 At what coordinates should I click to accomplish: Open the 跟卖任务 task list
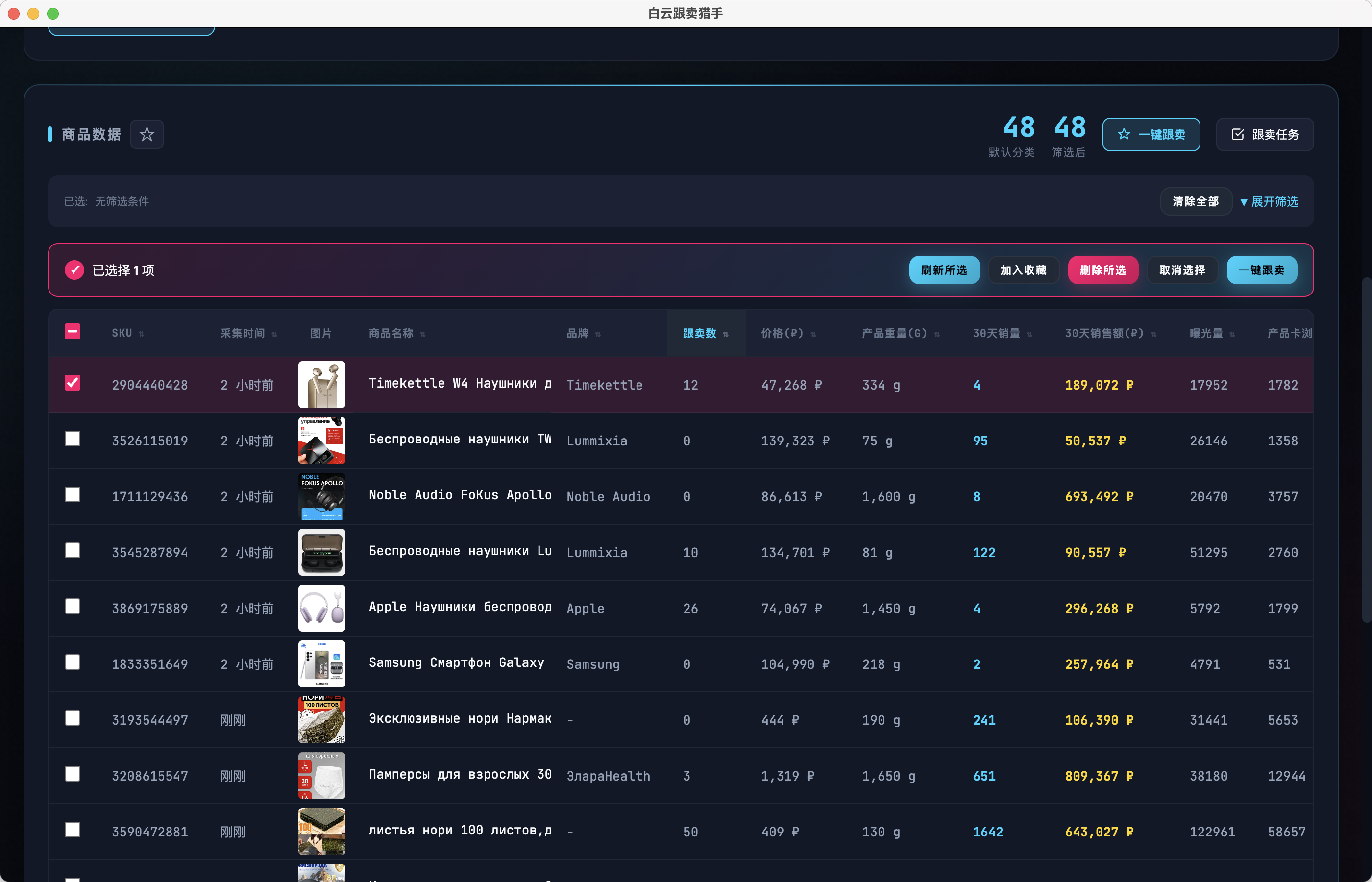(1264, 134)
